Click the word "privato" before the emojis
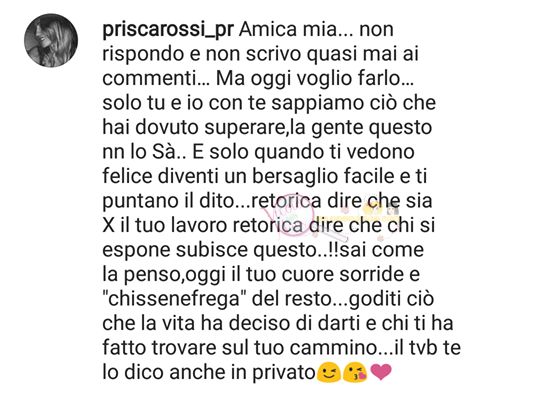 tap(284, 373)
